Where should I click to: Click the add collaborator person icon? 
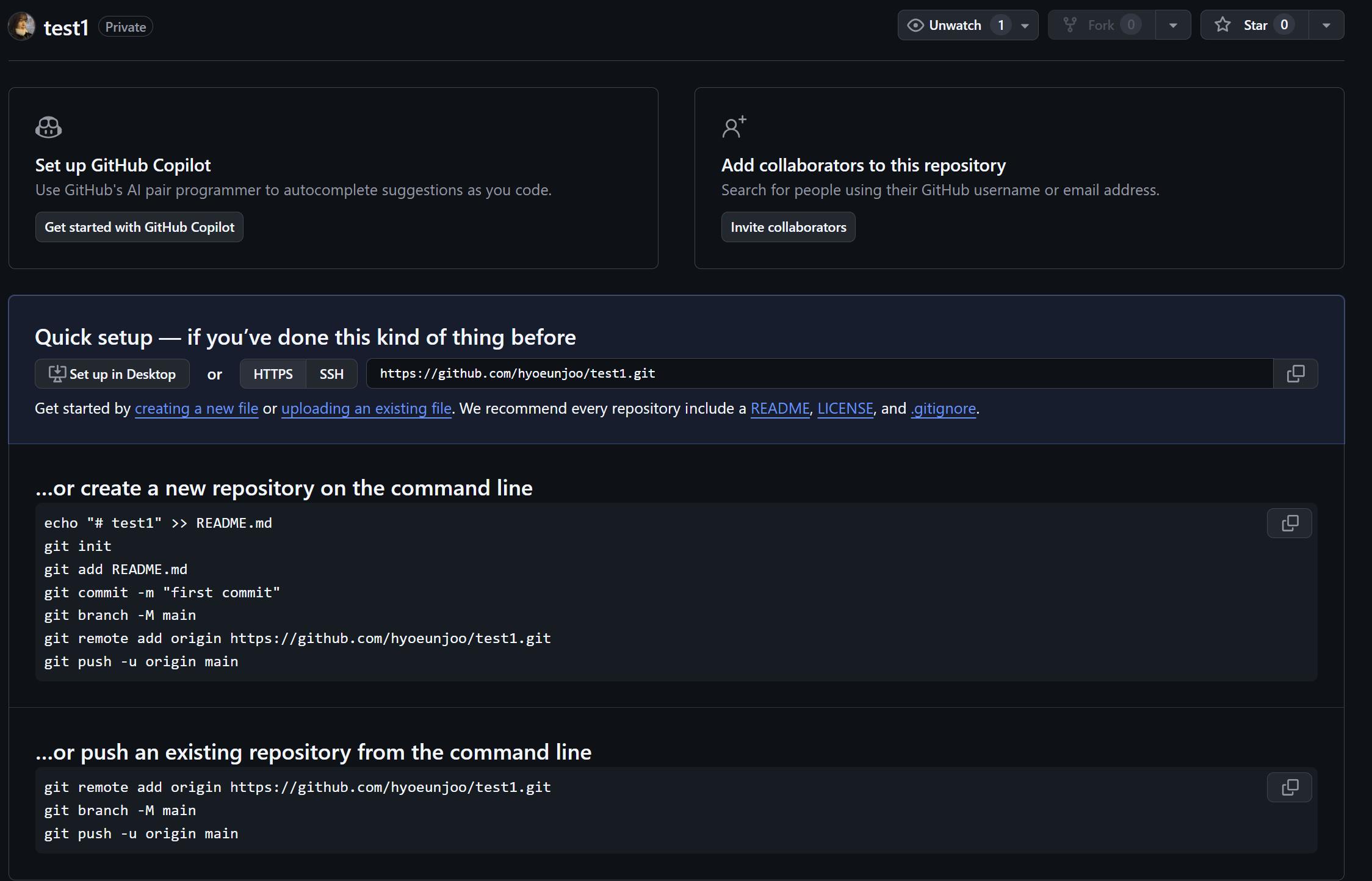click(734, 127)
